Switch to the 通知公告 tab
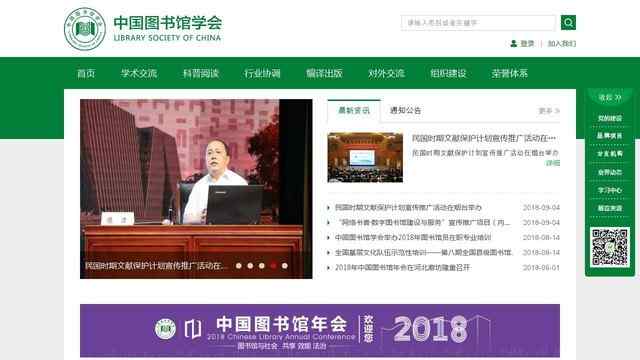The width and height of the screenshot is (640, 360). [x=405, y=110]
